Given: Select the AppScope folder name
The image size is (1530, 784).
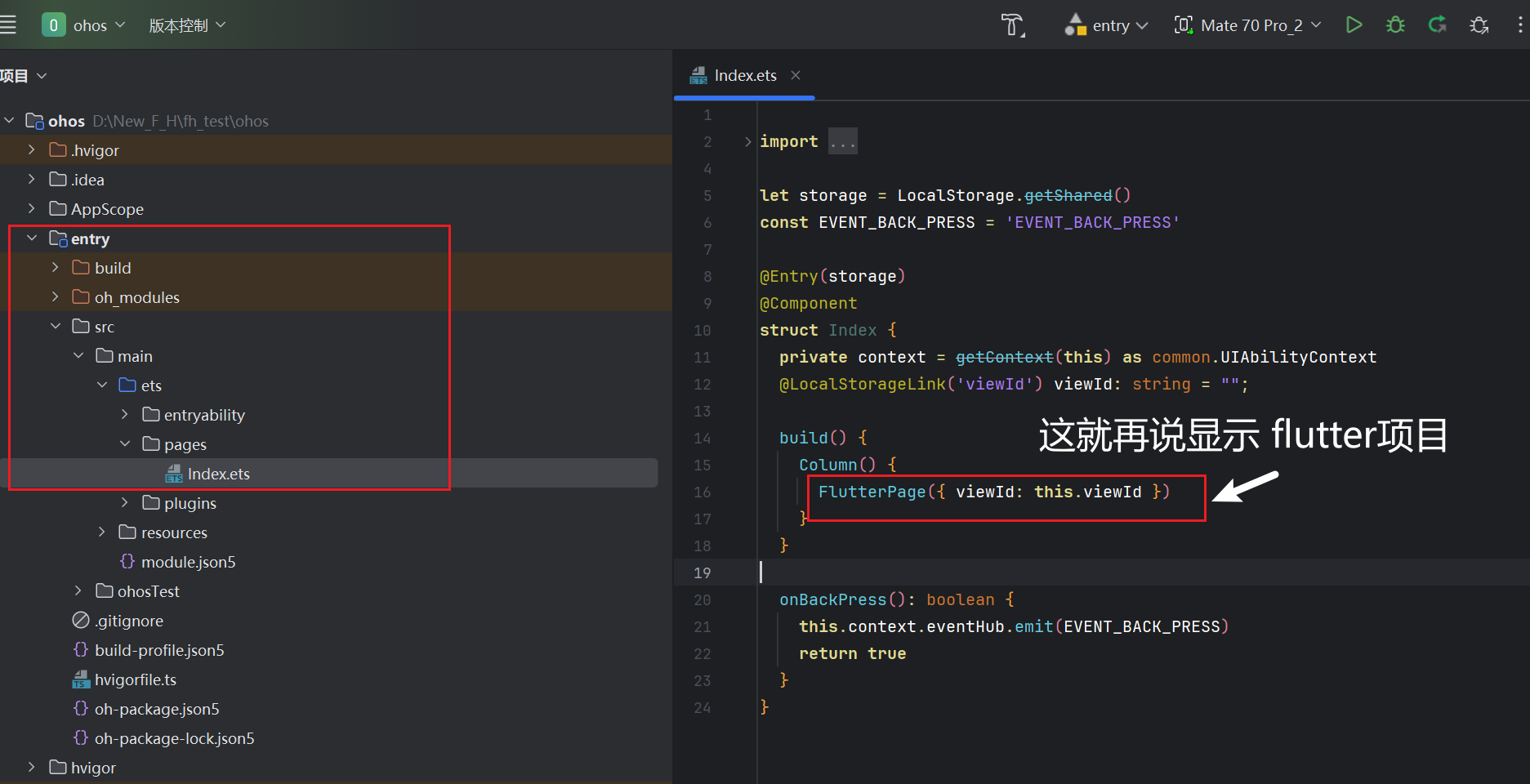Looking at the screenshot, I should (107, 209).
